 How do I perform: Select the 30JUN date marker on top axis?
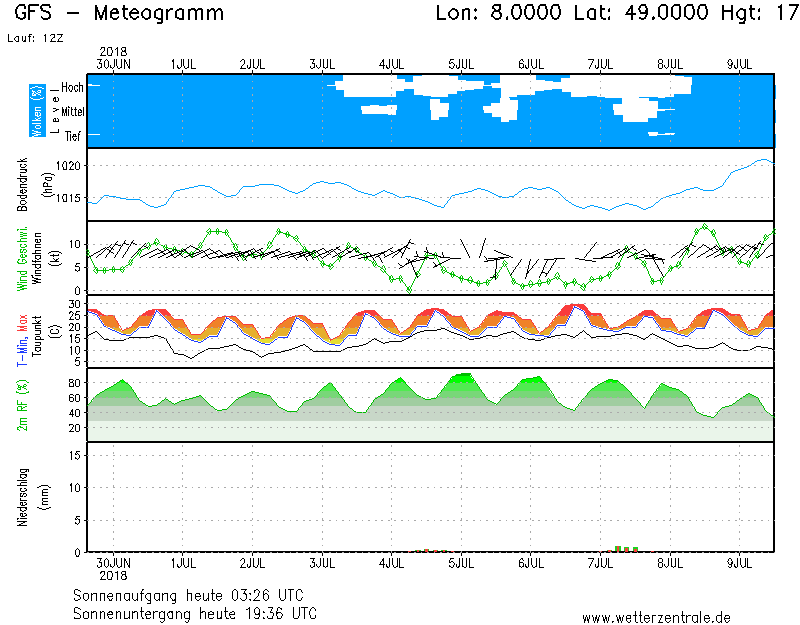click(113, 64)
